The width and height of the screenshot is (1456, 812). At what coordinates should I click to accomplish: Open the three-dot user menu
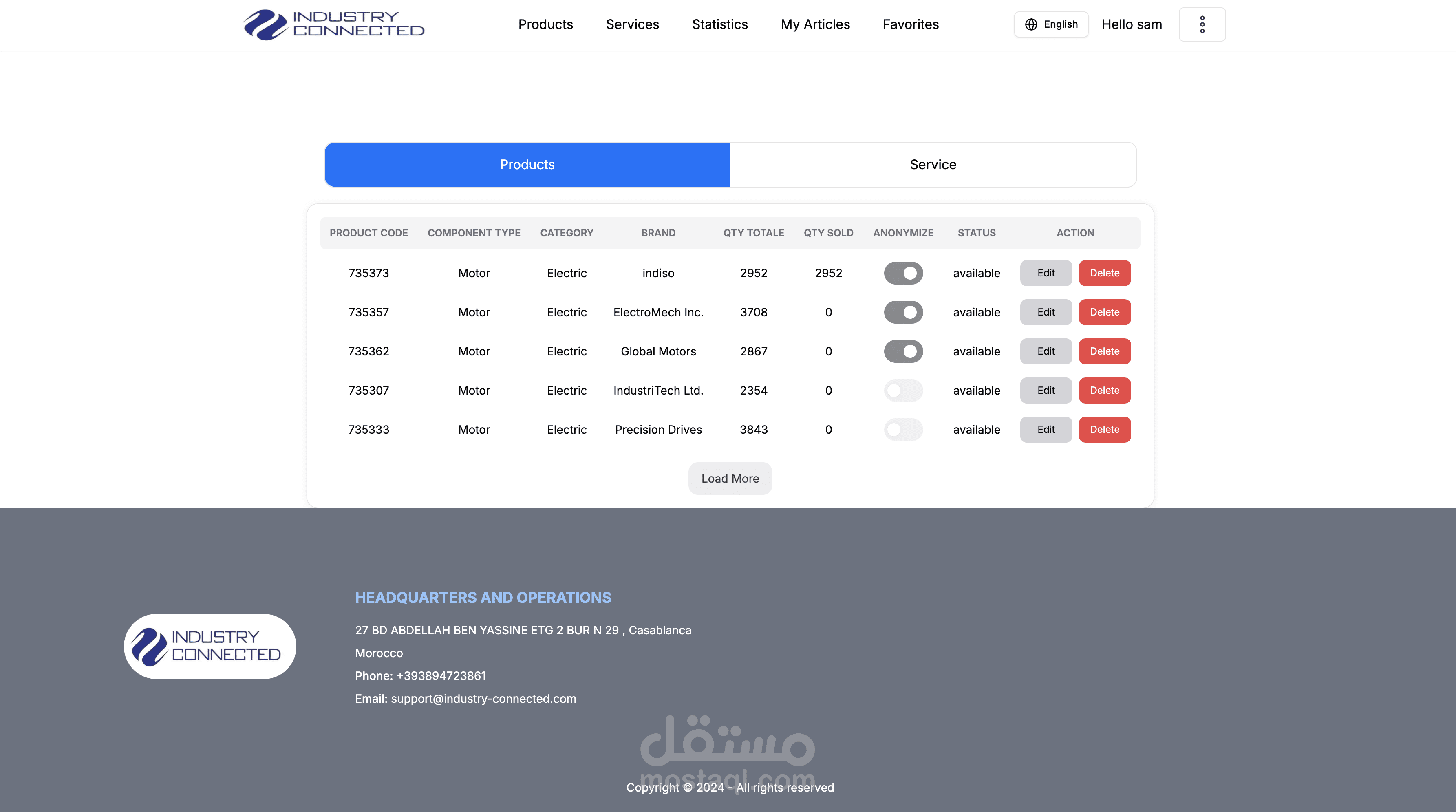pos(1202,24)
